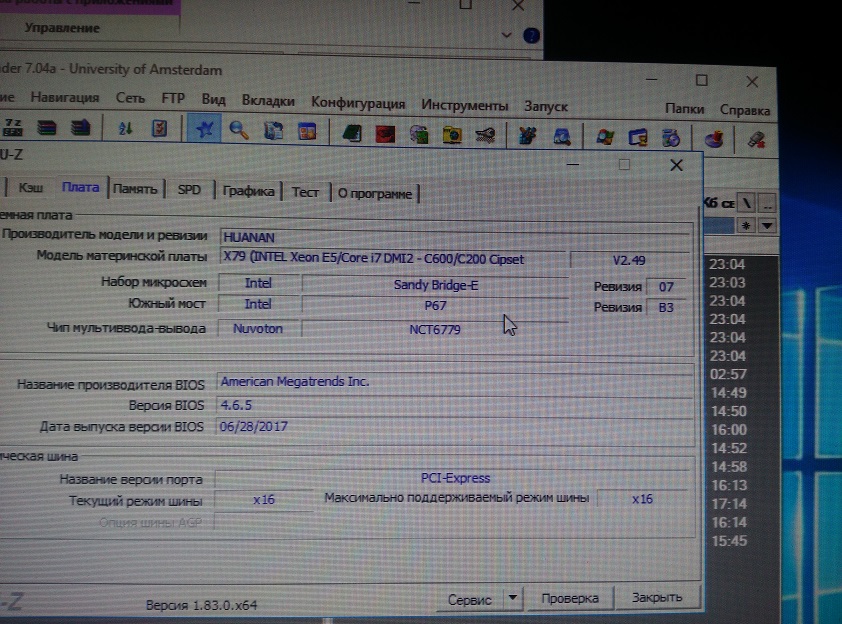Click the green book toolbar icon

point(352,133)
